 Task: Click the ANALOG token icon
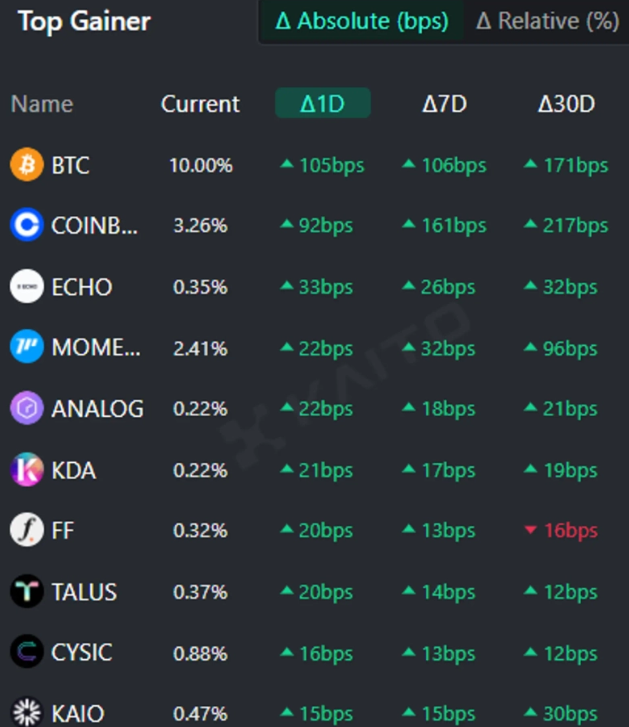pos(27,408)
